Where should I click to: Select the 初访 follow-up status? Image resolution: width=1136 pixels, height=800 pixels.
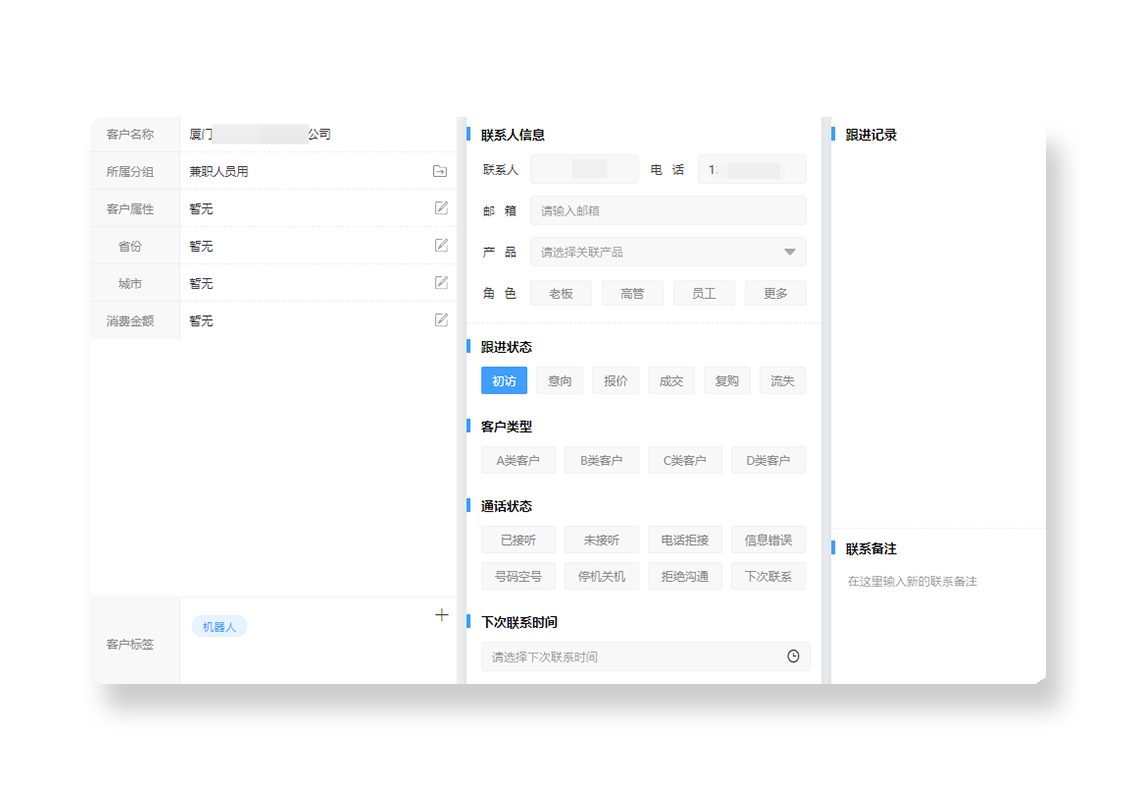[504, 381]
